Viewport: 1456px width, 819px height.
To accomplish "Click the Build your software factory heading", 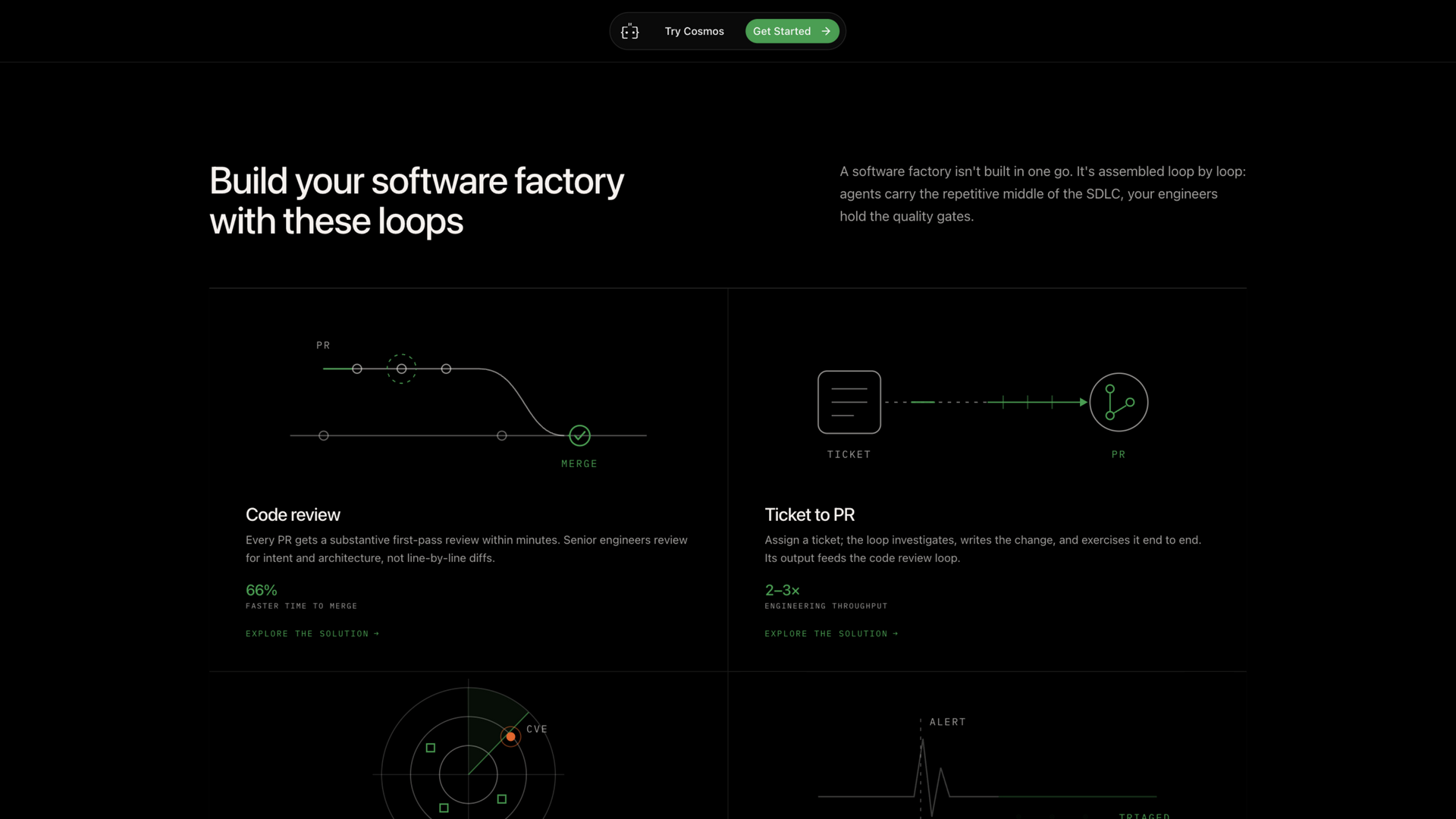I will coord(416,201).
